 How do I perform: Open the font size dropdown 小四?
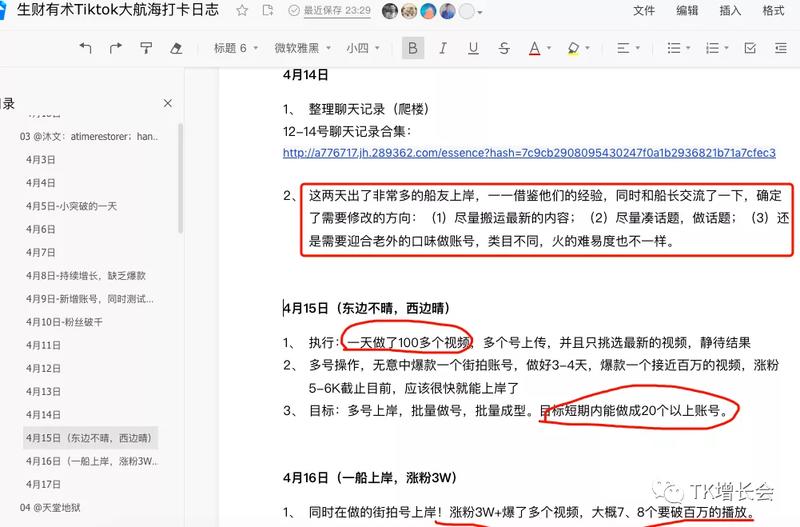(362, 48)
